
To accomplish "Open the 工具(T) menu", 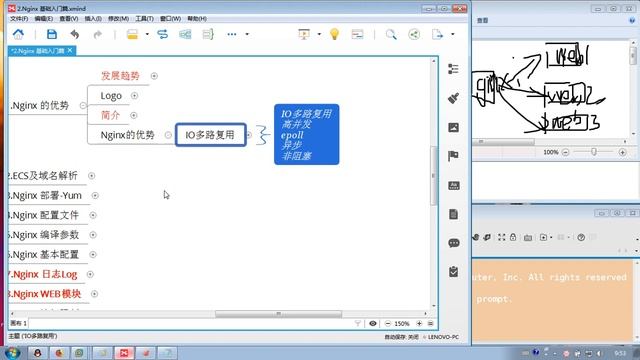I will [x=144, y=19].
